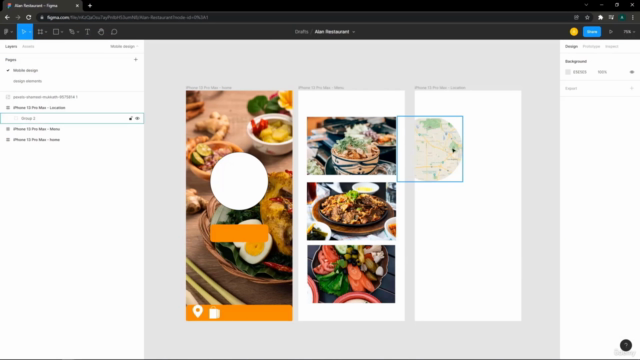Edit the background opacity 100% field
This screenshot has width=640, height=360.
tap(602, 72)
